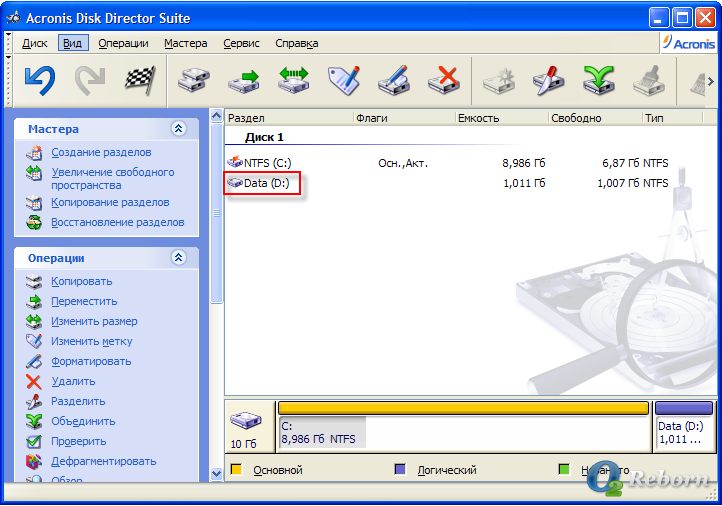722x506 pixels.
Task: Click the purple Логический legend swatch
Action: [x=400, y=470]
